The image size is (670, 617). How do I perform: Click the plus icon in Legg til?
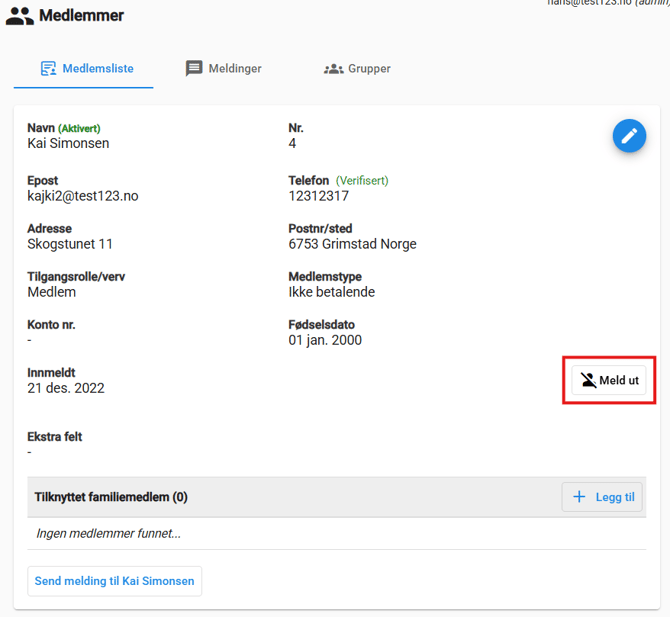click(579, 497)
